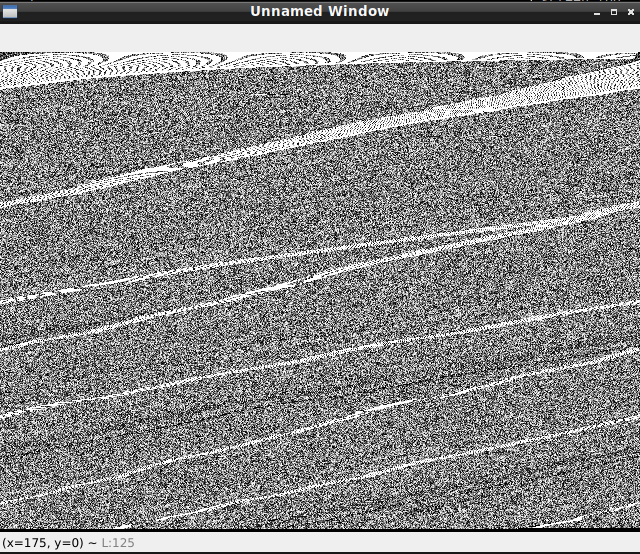Click the empty right side of status bar
Screen dimensions: 640x554
(400, 543)
